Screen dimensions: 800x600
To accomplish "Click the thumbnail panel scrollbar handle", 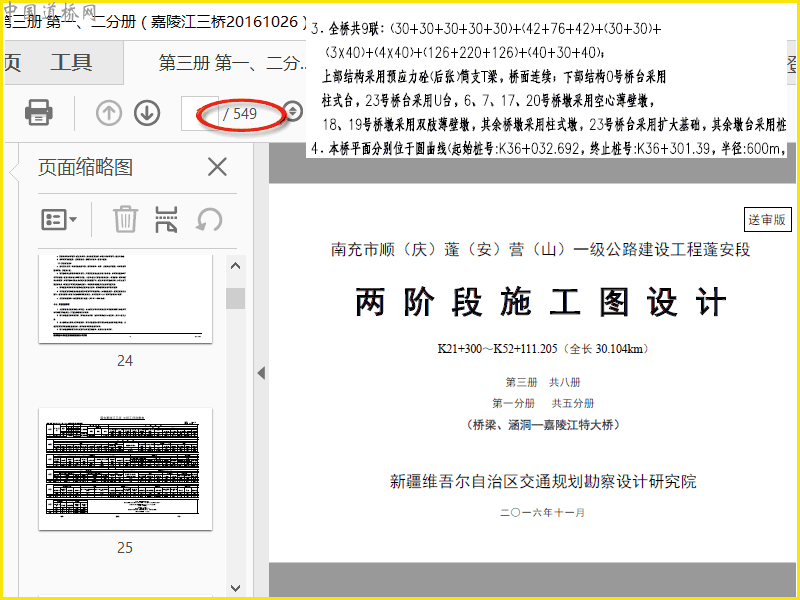I will pos(235,298).
